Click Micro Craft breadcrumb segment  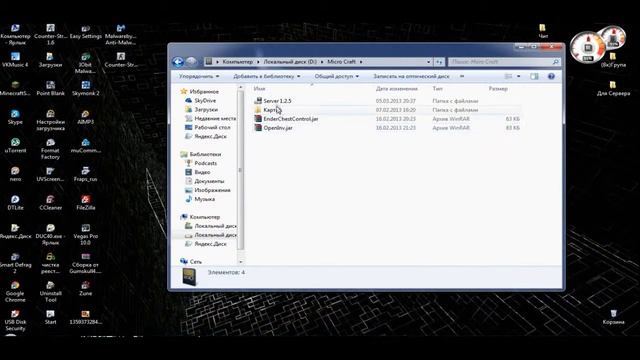[x=341, y=62]
